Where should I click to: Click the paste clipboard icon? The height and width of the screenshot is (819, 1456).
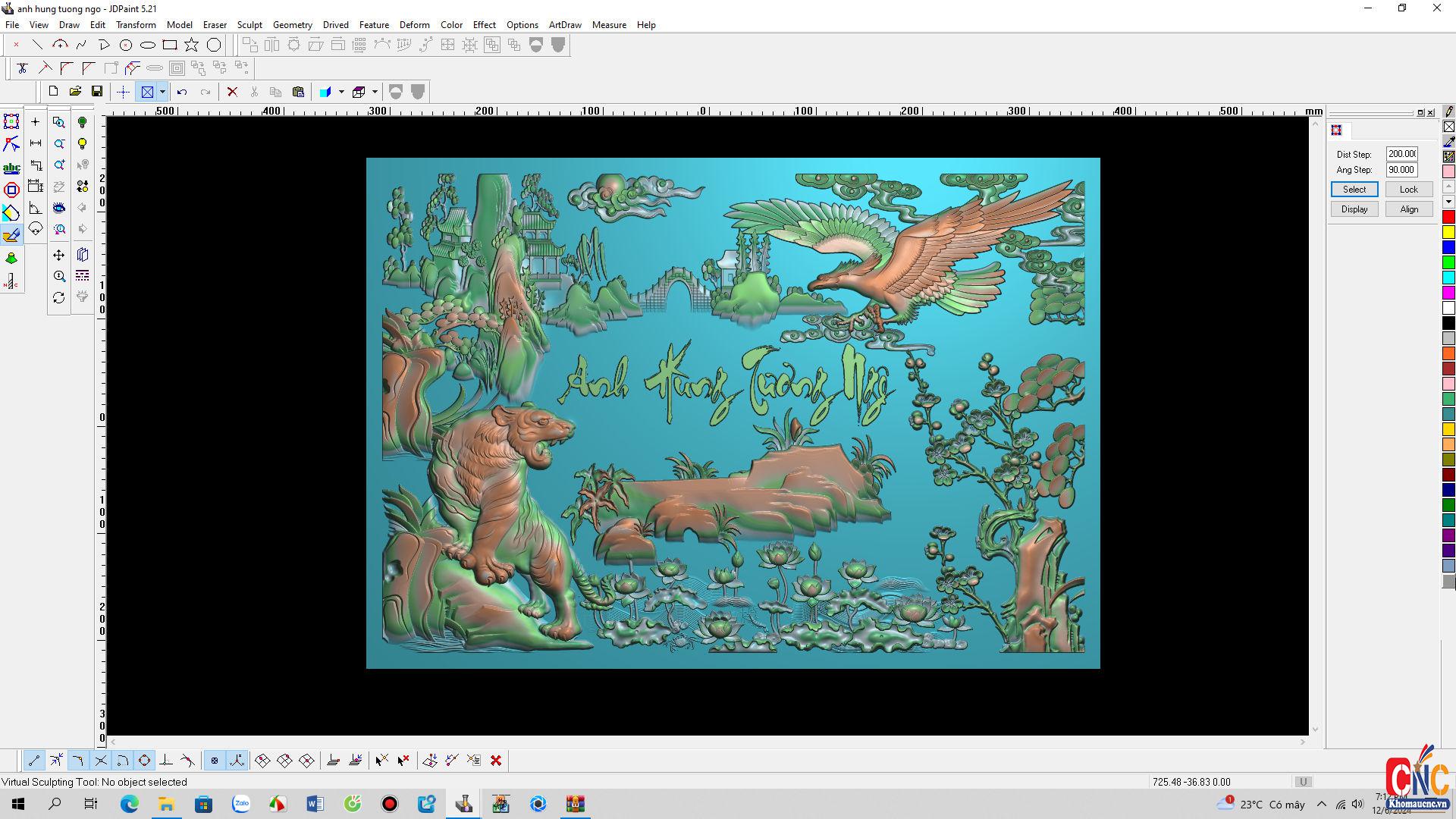[298, 92]
